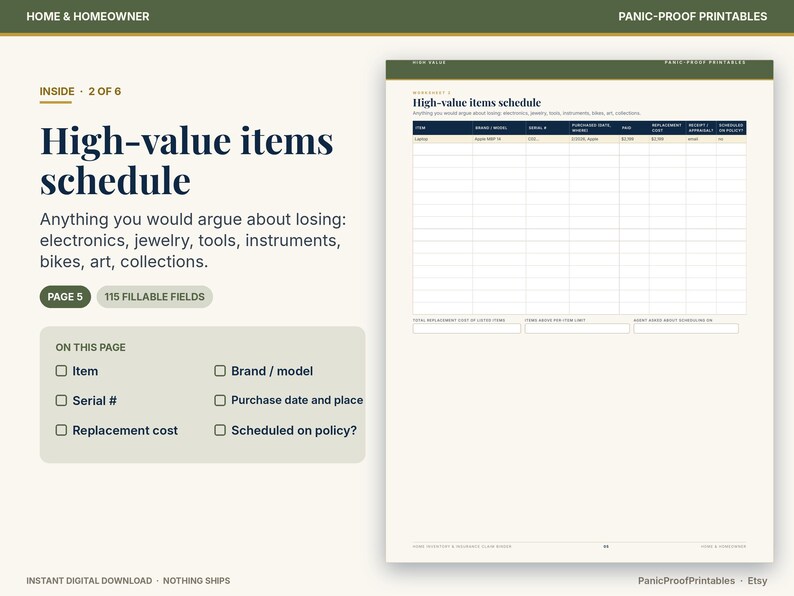The image size is (794, 596).
Task: Click the worksheet's small High-value items schedule title
Action: pyautogui.click(x=477, y=102)
